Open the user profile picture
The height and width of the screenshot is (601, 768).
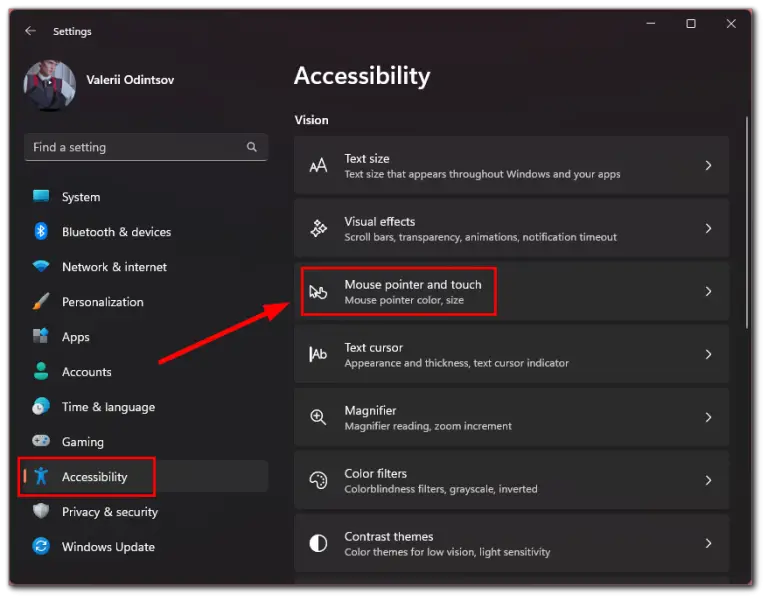pyautogui.click(x=49, y=85)
